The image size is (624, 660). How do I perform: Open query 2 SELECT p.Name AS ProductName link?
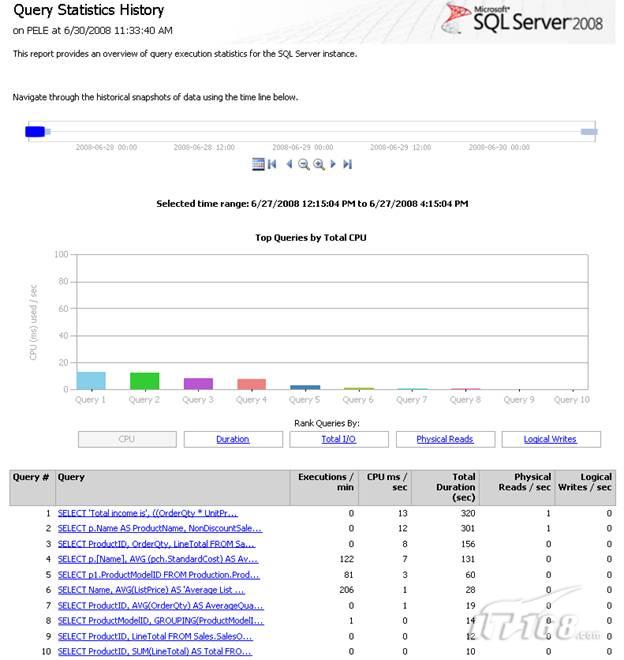[x=160, y=528]
